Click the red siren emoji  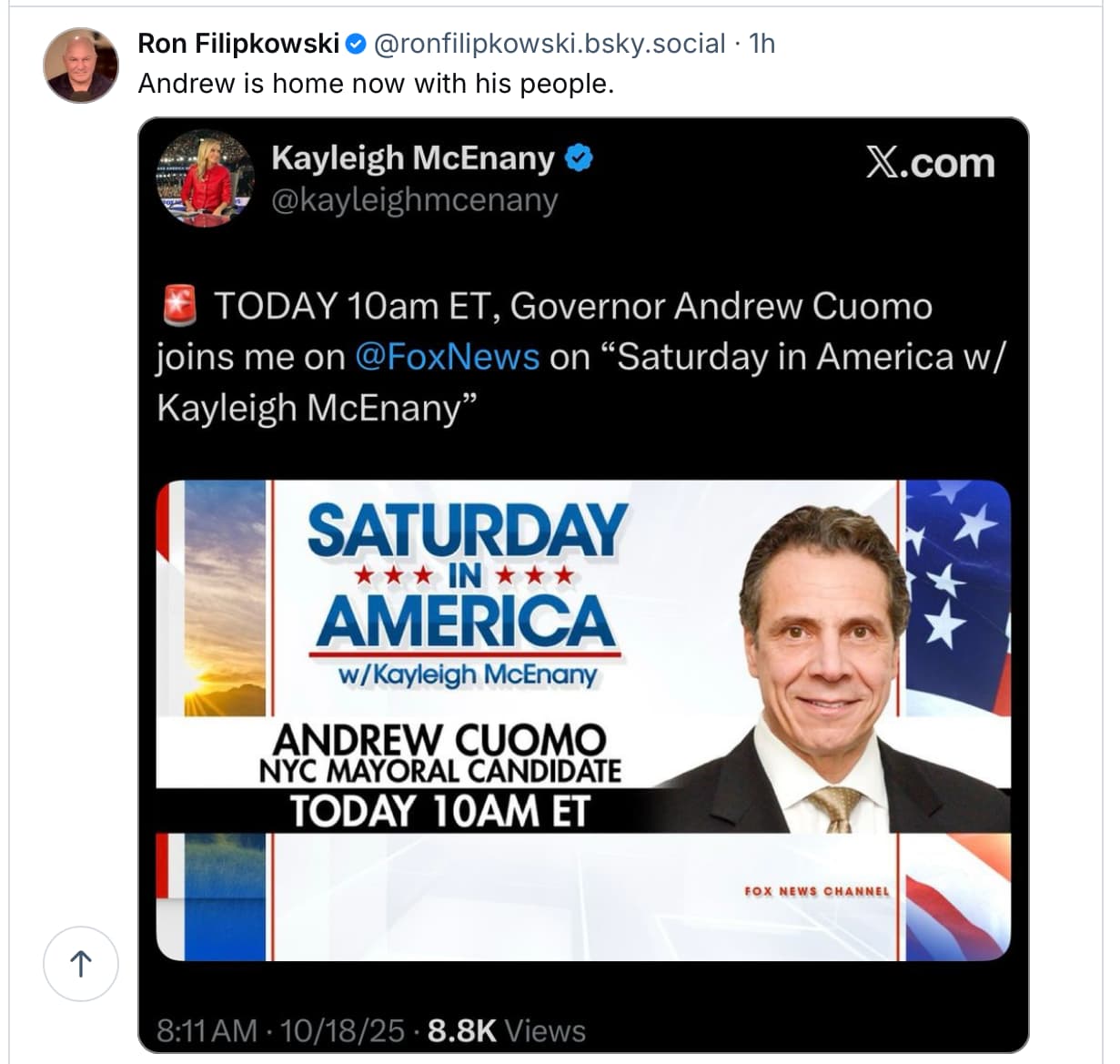(179, 306)
